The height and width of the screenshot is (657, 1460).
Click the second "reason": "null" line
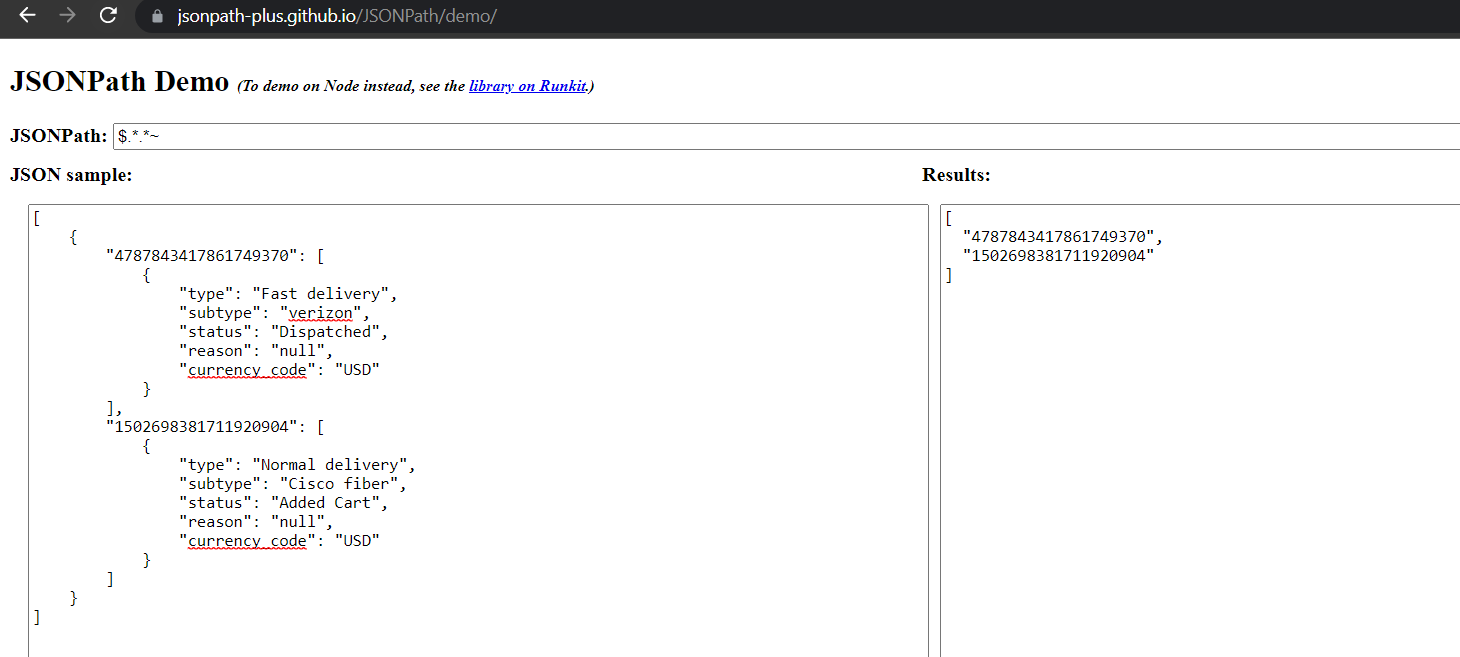click(256, 522)
